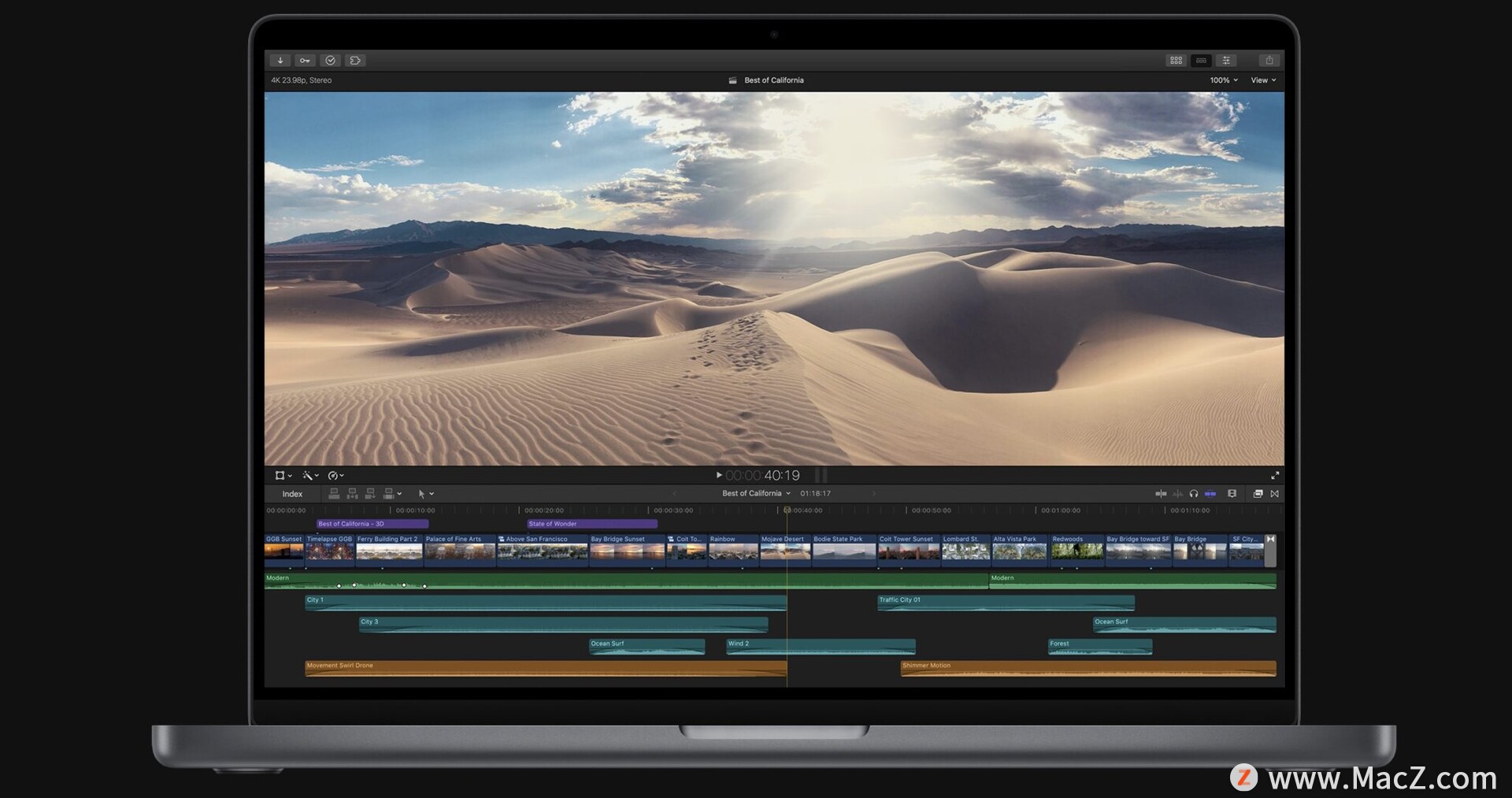The image size is (1512, 798).
Task: Select the Shimmer Motion music clip
Action: (x=1088, y=669)
